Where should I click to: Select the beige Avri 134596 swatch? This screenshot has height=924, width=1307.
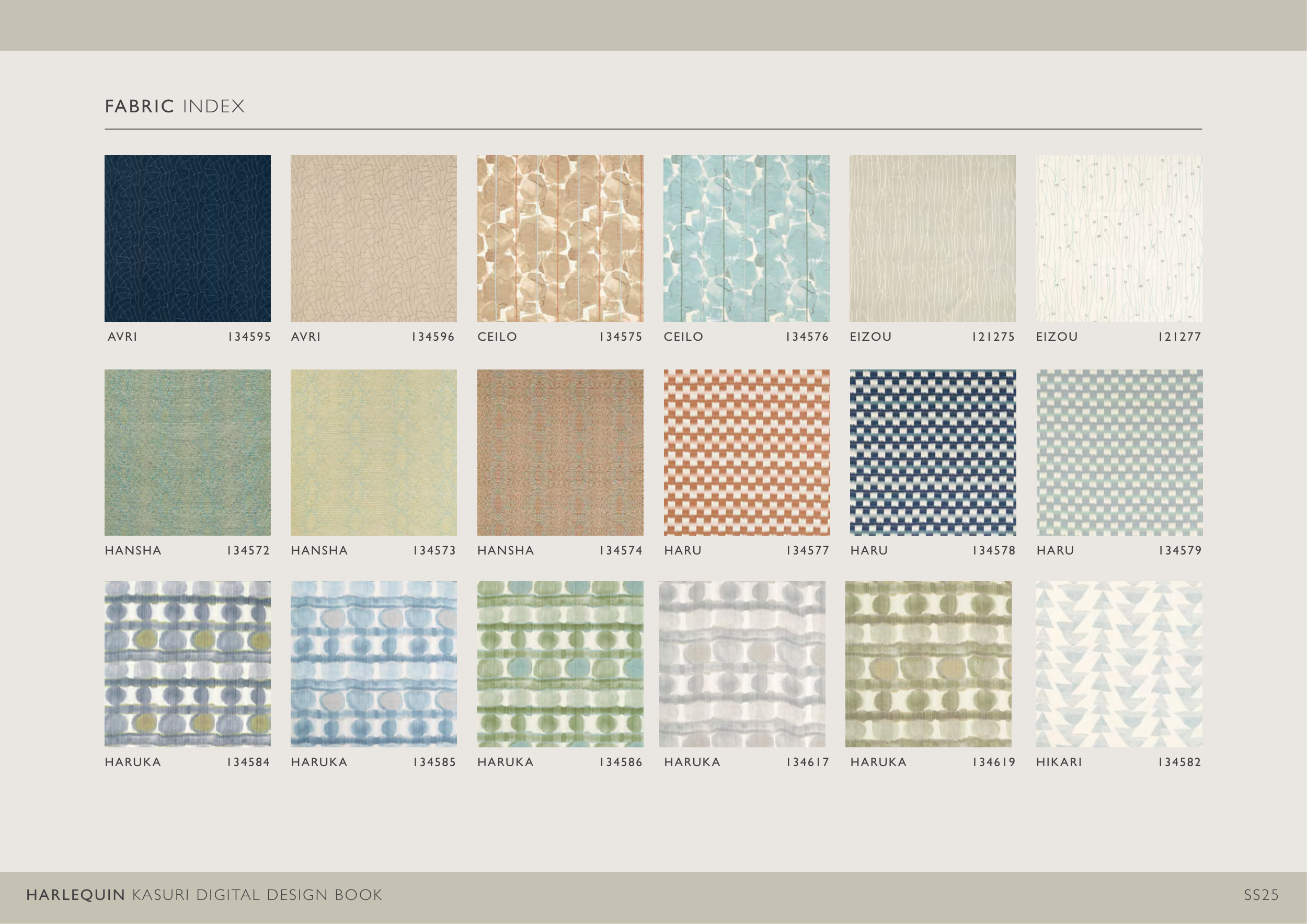(373, 238)
